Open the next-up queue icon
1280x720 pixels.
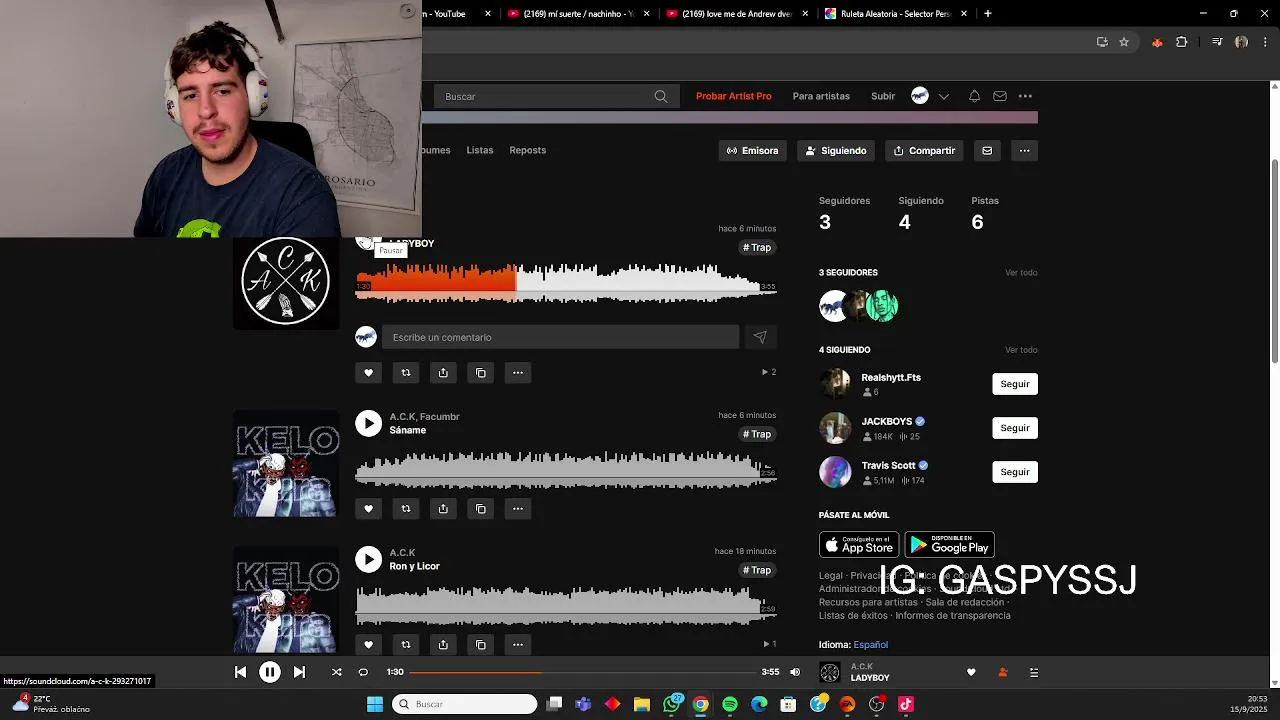coord(1034,672)
